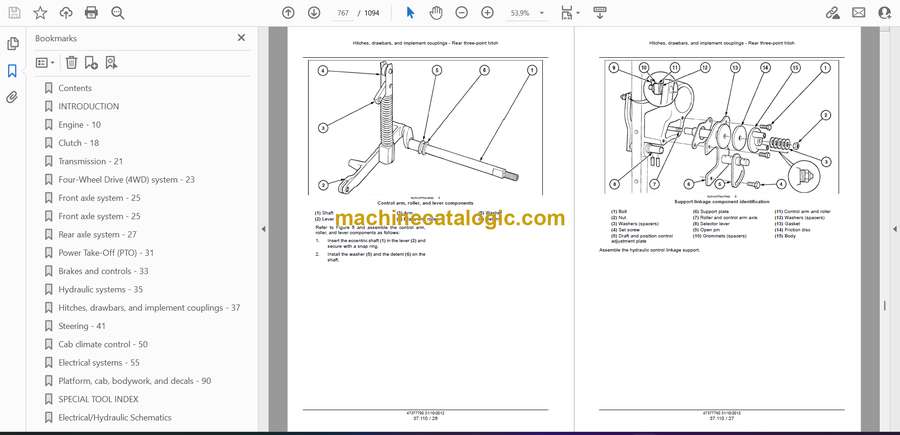
Task: Click the new bookmark icon
Action: pos(91,63)
